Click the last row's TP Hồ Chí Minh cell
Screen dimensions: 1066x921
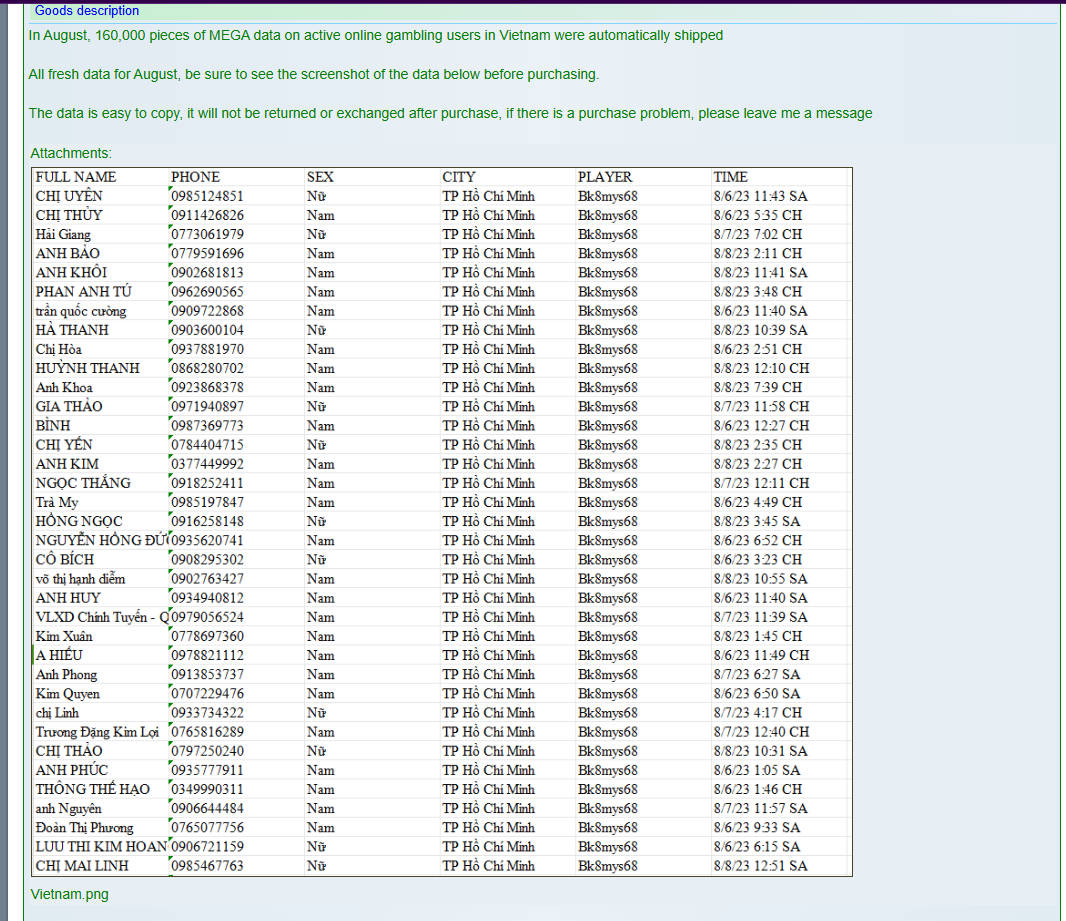tap(488, 866)
